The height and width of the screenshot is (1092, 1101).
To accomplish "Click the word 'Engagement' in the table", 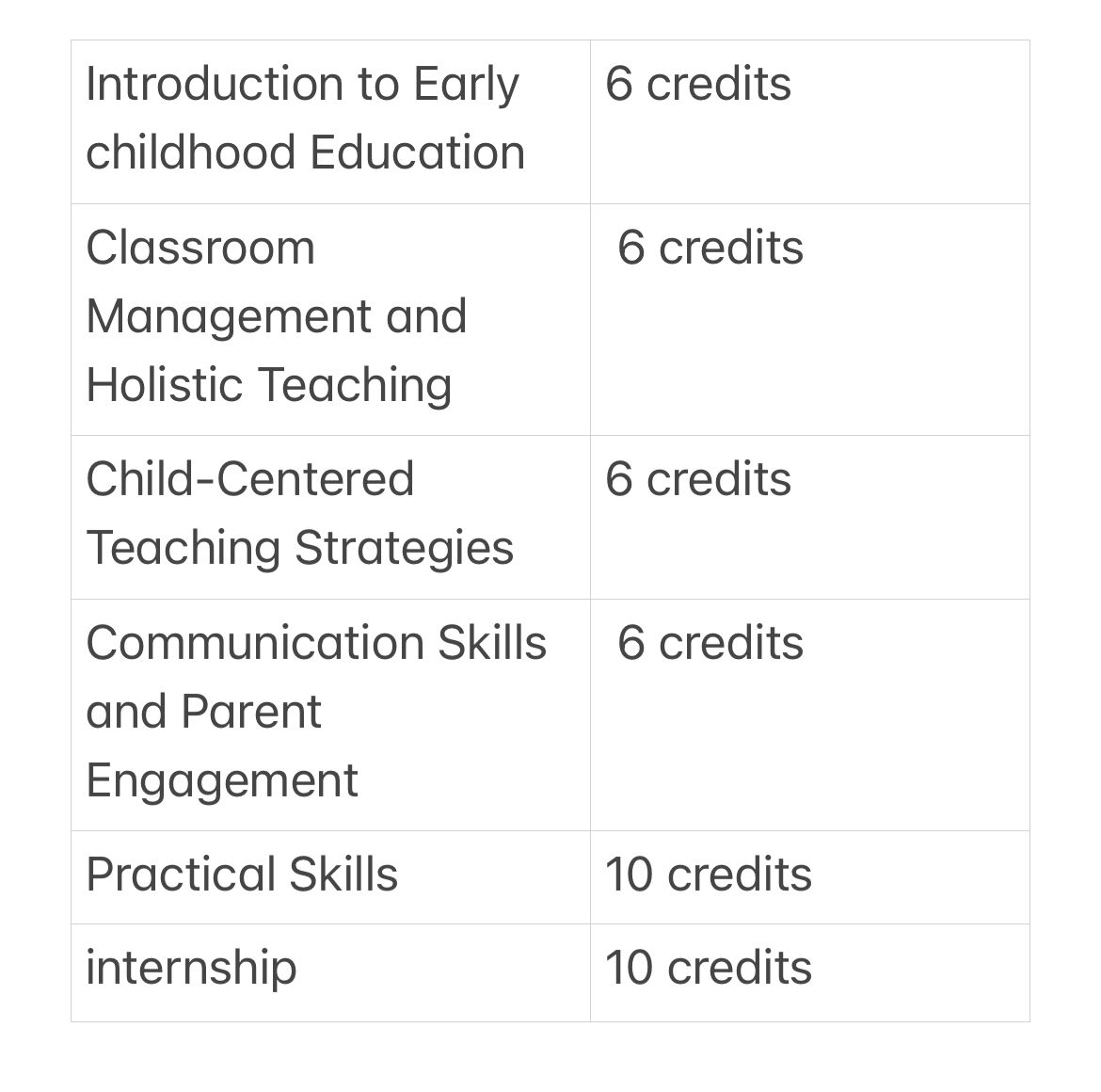I will point(222,780).
